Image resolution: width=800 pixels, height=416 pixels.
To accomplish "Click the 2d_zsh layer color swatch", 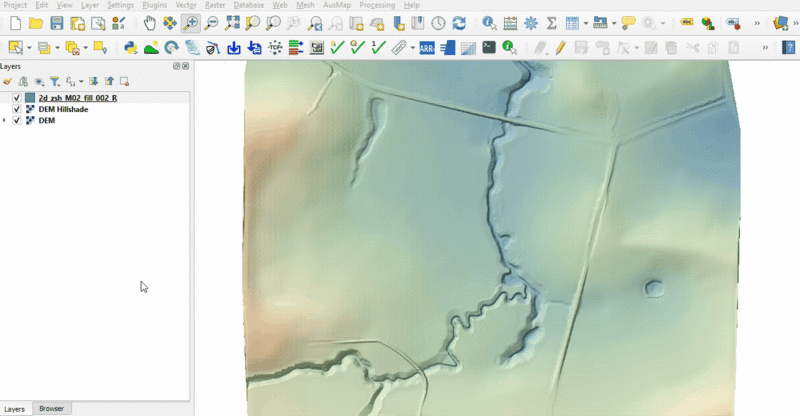I will tap(30, 98).
